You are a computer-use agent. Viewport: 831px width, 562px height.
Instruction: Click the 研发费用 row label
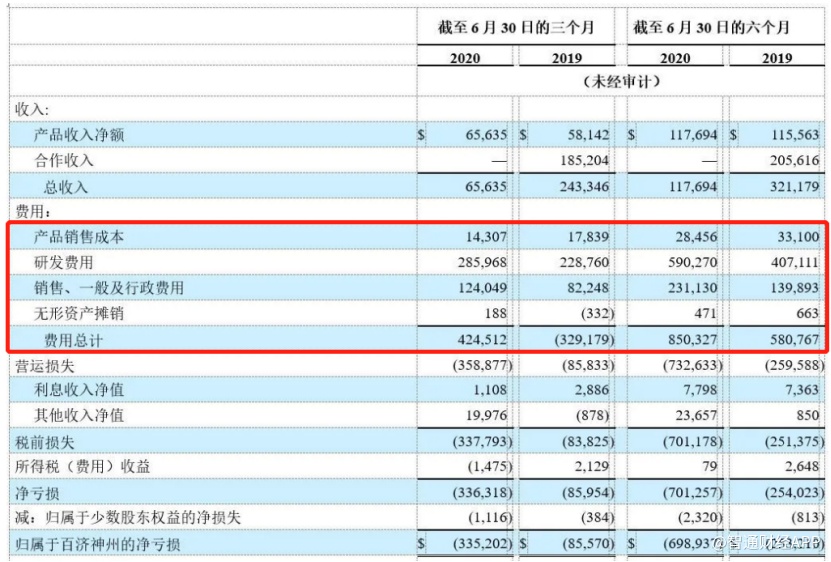(x=65, y=262)
